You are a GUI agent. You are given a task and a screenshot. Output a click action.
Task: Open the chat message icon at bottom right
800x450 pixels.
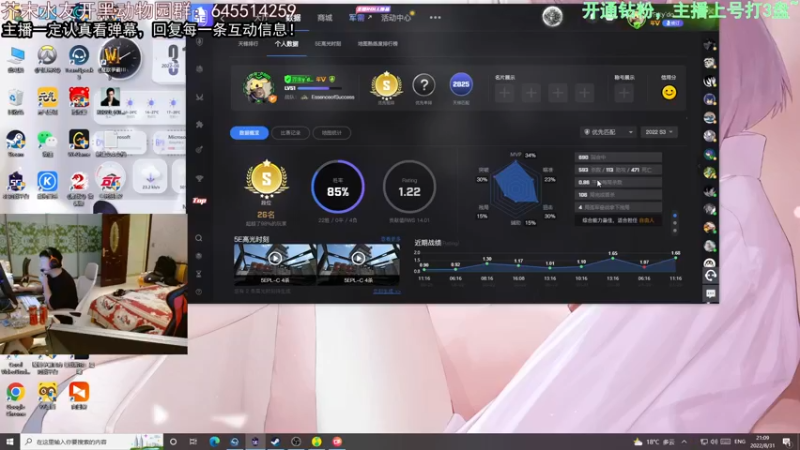point(710,293)
